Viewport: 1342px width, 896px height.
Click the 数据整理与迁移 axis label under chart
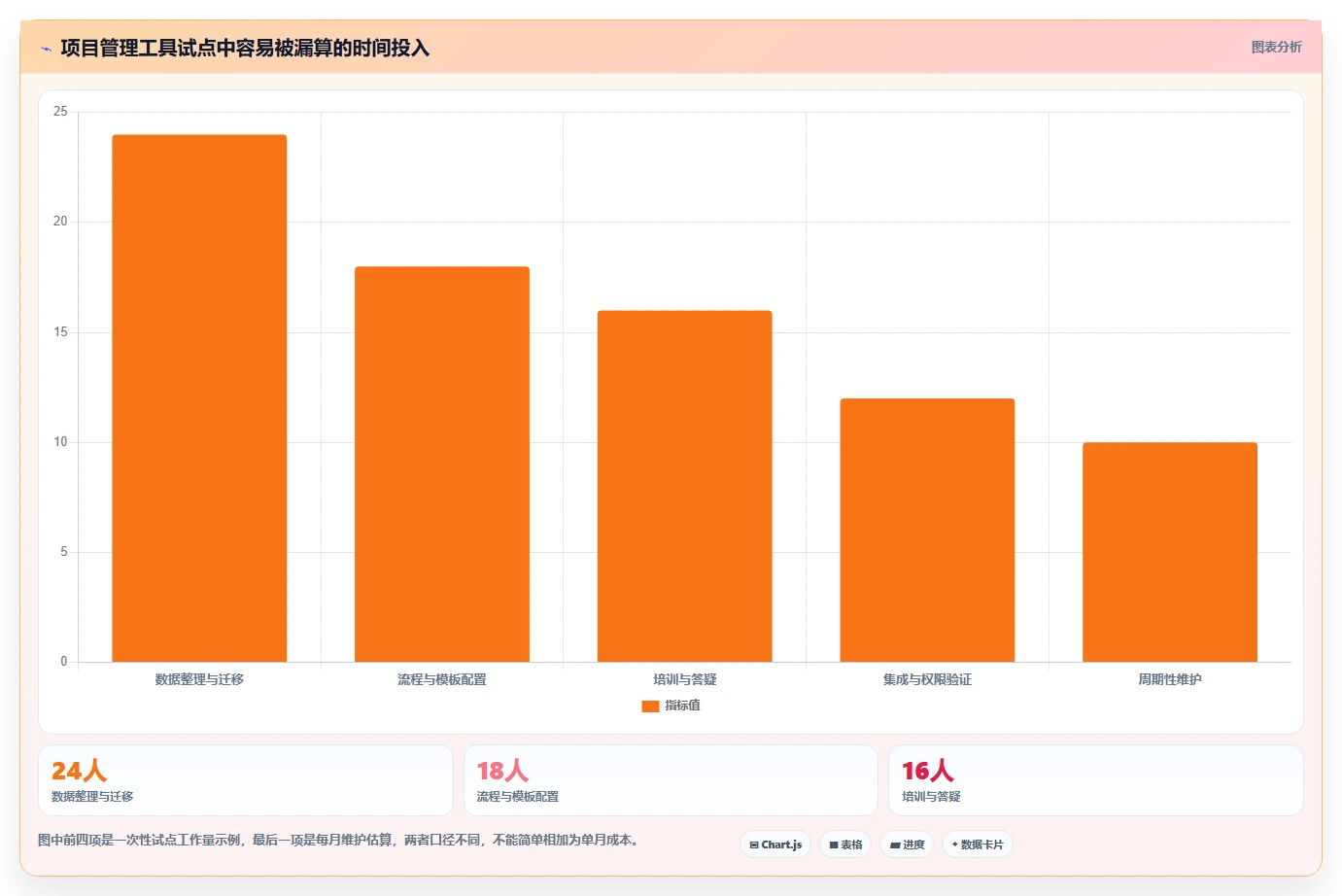(199, 679)
